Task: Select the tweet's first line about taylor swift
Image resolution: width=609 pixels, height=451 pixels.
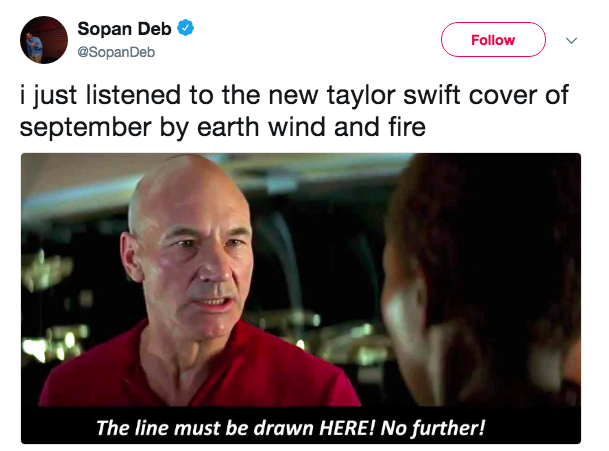Action: click(x=294, y=95)
